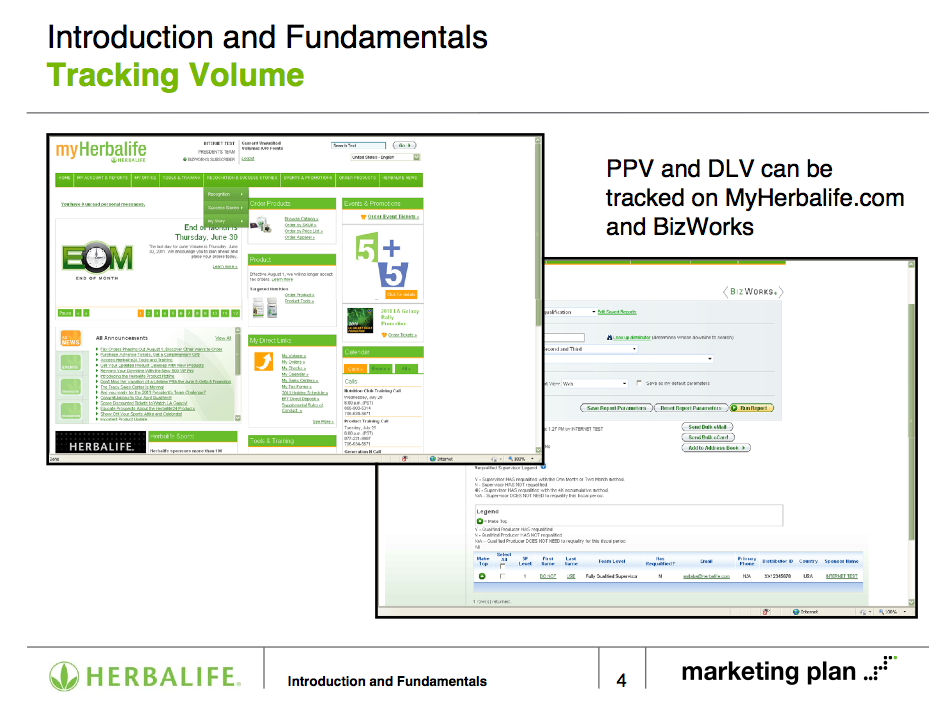Open the MY ACCOUNT & REPORTS menu

(x=102, y=178)
